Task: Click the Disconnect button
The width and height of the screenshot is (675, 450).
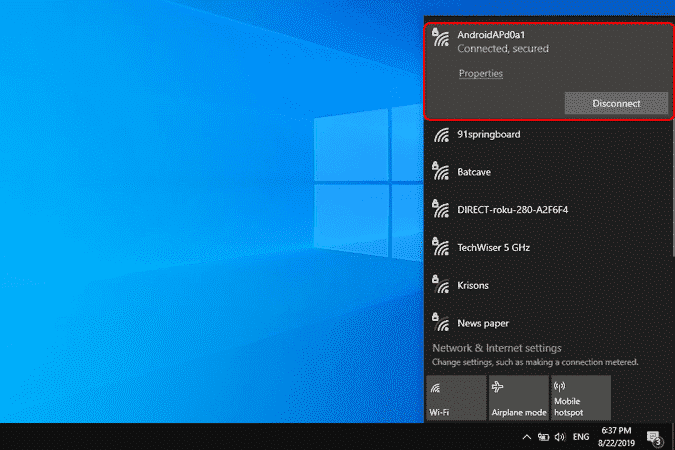Action: click(x=616, y=103)
